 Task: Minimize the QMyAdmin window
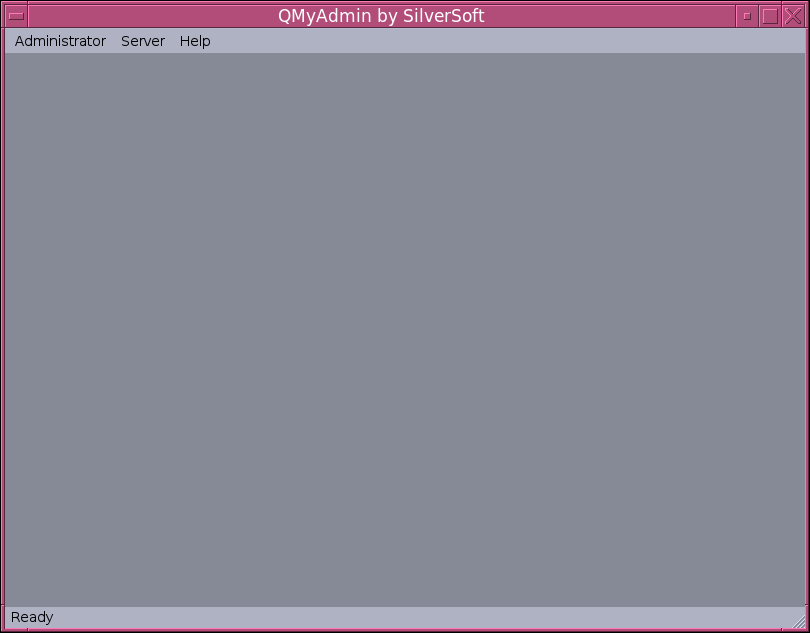coord(747,16)
